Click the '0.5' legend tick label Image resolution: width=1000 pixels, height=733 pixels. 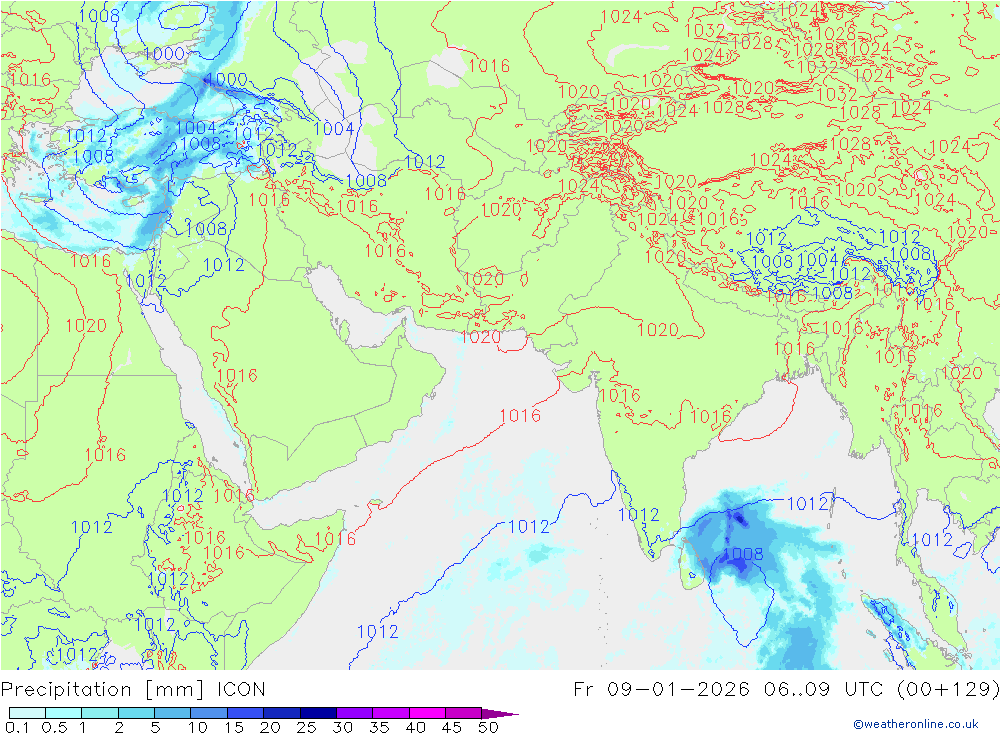click(x=54, y=727)
